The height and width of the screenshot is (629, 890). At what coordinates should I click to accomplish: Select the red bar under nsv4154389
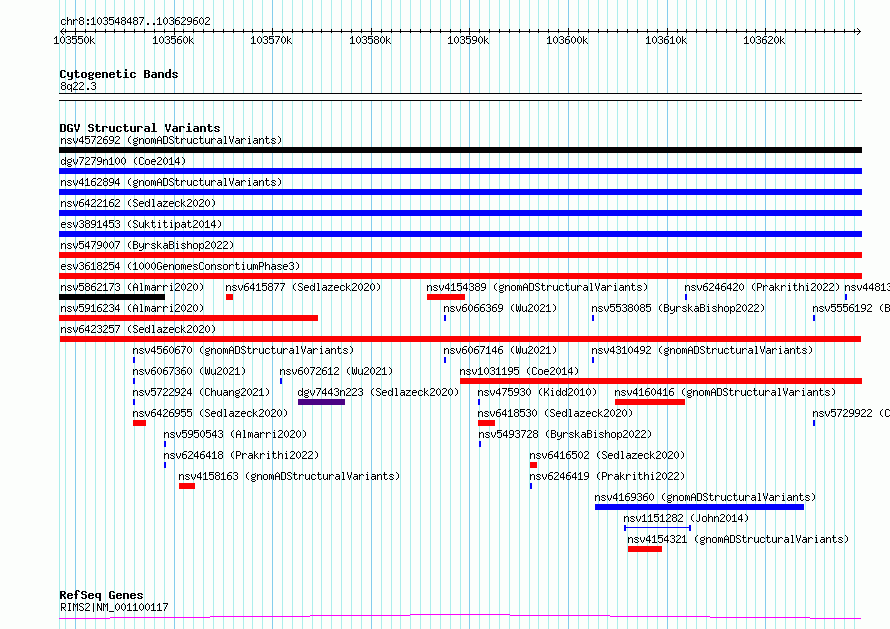pyautogui.click(x=446, y=297)
